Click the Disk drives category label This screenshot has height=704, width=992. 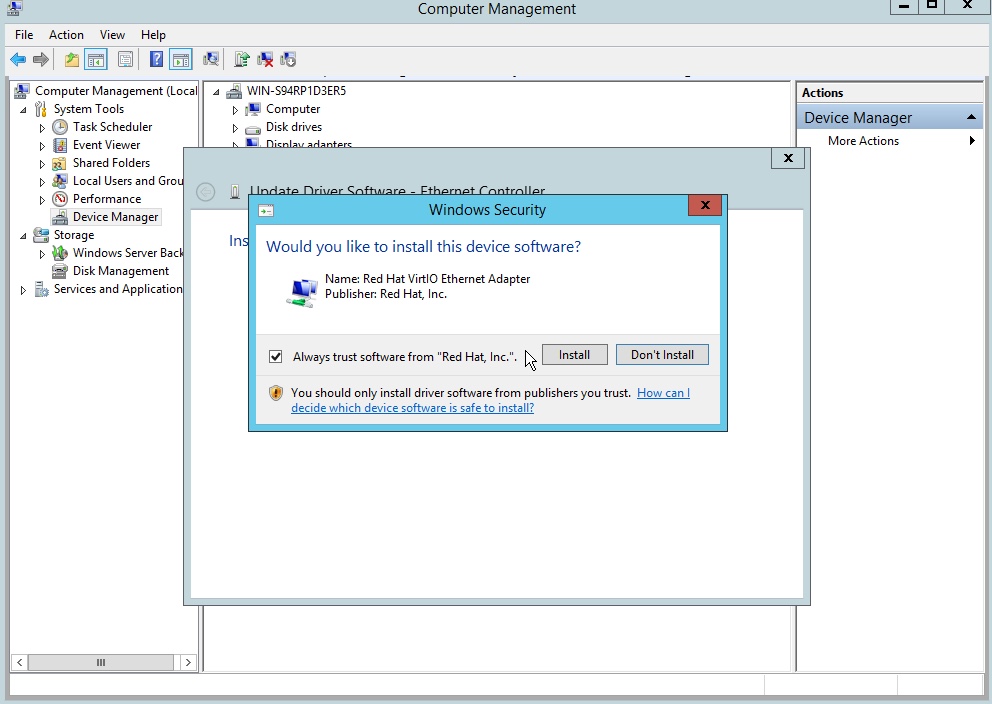click(294, 127)
